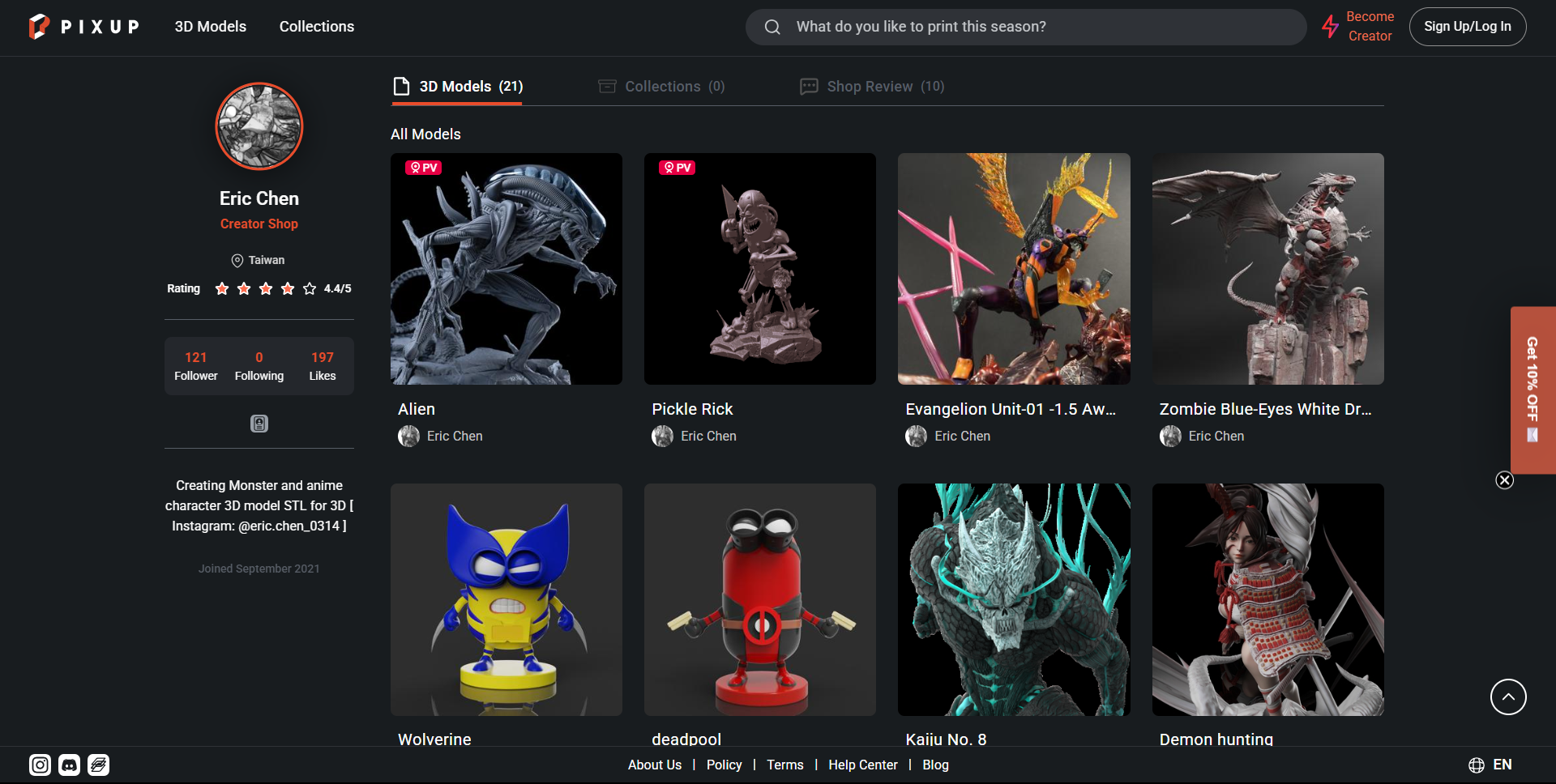
Task: Click the location pin beside Taiwan
Action: click(x=237, y=260)
